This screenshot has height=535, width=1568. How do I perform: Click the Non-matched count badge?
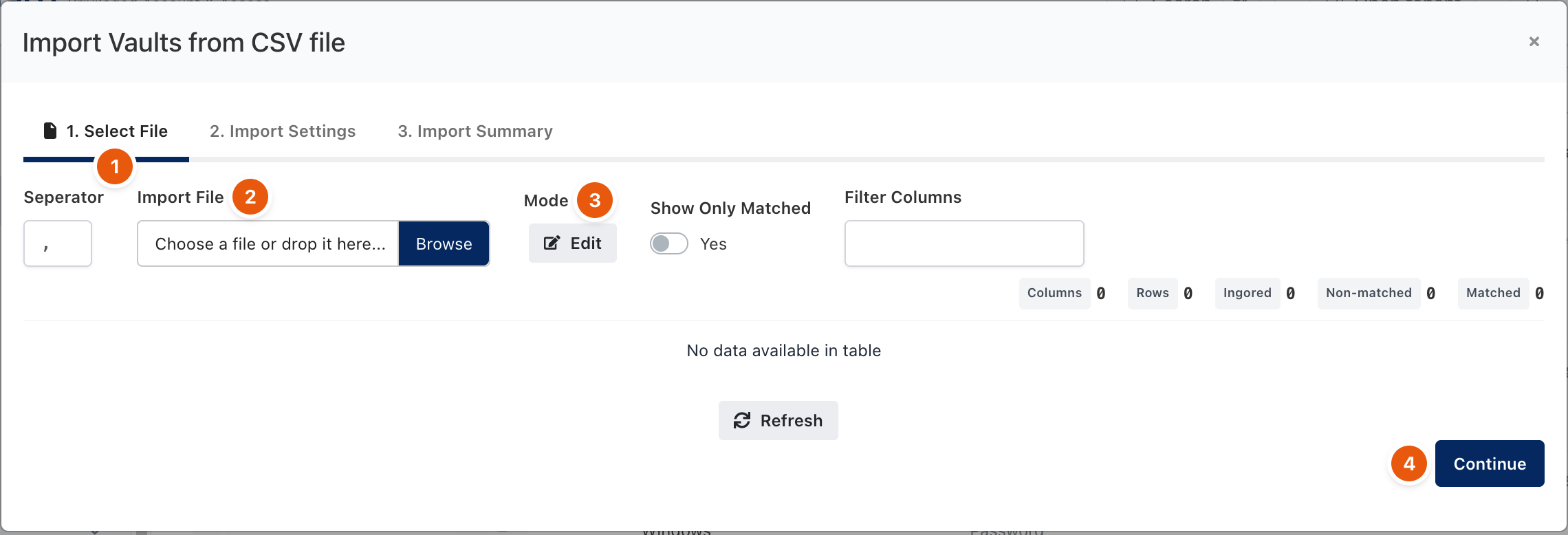click(1369, 293)
